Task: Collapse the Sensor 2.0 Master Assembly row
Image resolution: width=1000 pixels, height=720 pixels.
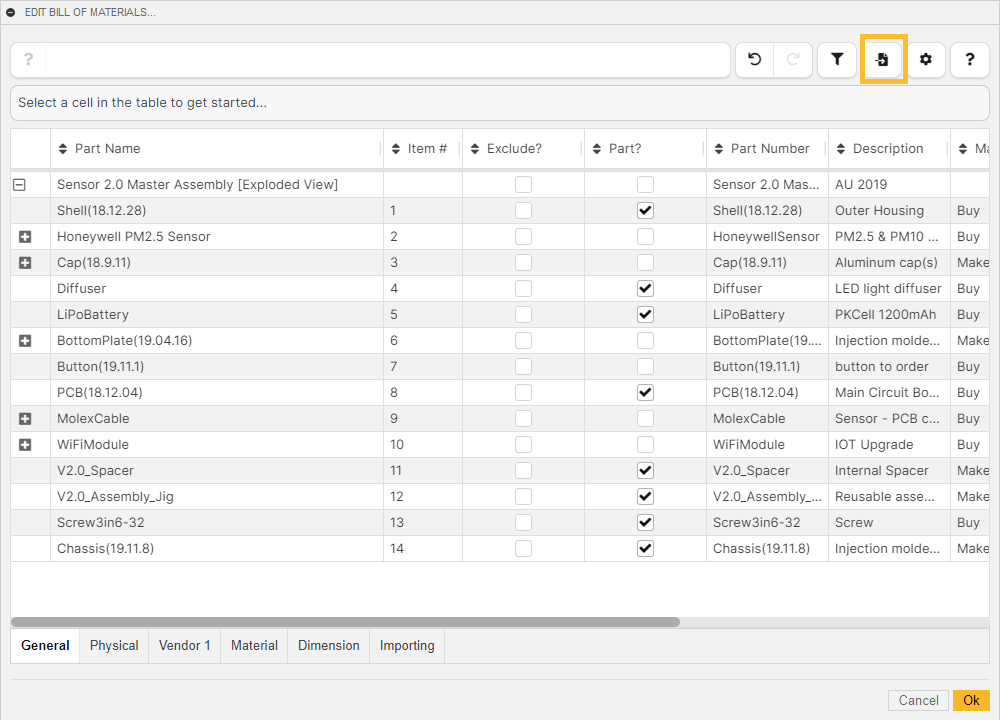Action: pos(19,185)
